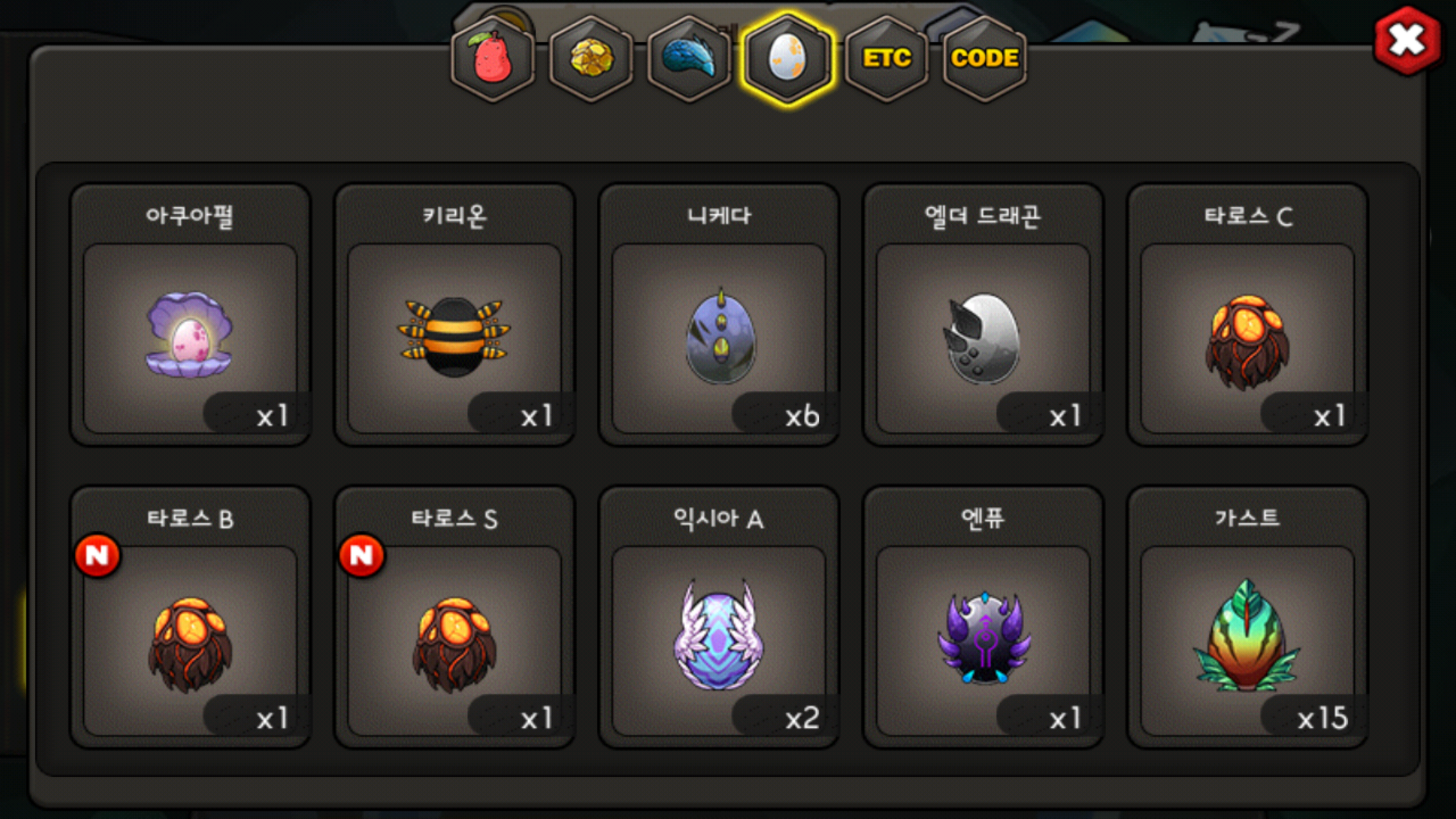Select the 키리온 bee-striped egg
The height and width of the screenshot is (819, 1456).
click(x=454, y=315)
